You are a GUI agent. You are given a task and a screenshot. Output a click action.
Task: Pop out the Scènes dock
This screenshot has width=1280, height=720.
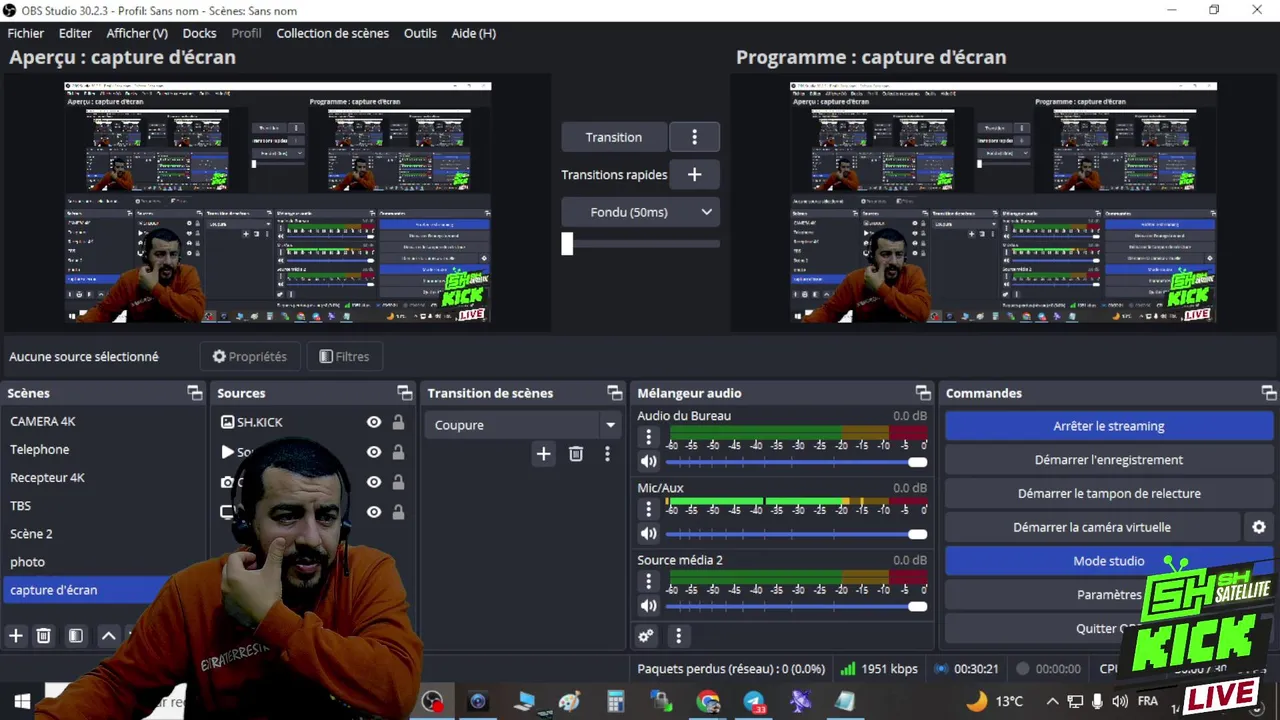tap(195, 393)
